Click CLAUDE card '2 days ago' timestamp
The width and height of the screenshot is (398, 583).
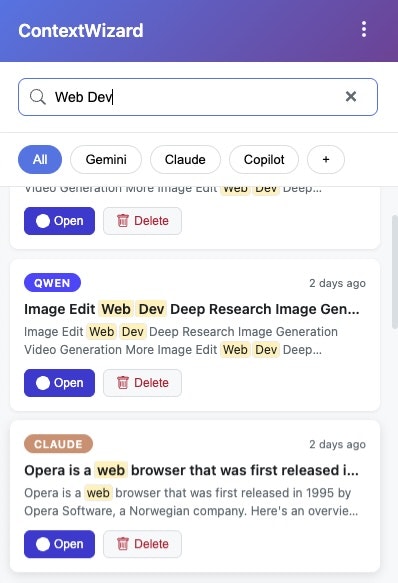point(337,444)
